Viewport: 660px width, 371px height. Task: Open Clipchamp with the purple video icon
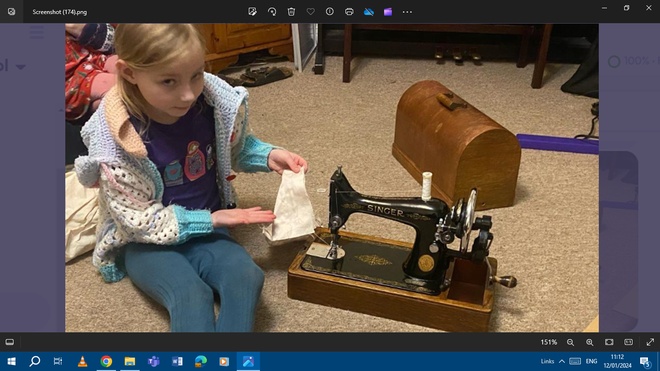point(388,12)
